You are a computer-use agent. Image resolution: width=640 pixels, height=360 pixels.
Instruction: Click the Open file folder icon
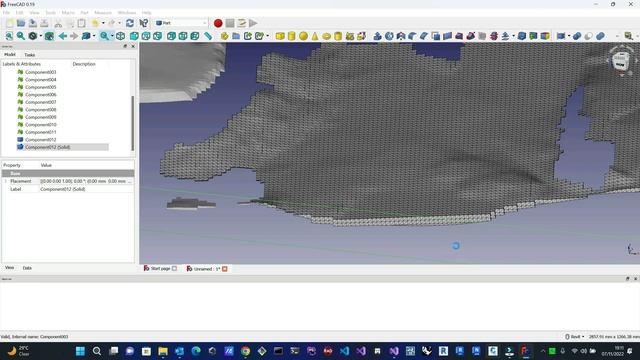(21, 23)
